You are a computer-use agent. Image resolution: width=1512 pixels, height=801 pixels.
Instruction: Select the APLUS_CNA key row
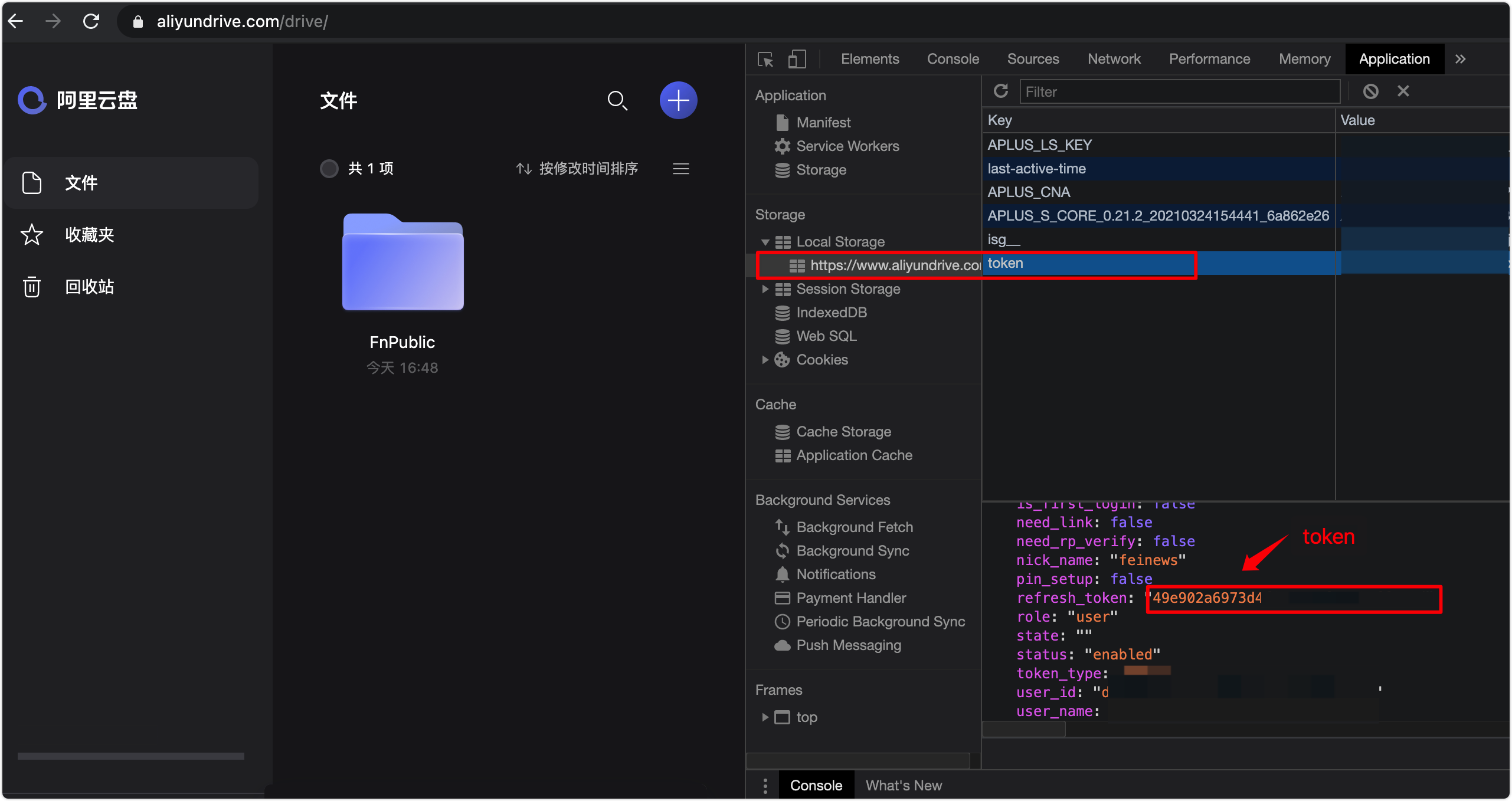[x=1245, y=192]
